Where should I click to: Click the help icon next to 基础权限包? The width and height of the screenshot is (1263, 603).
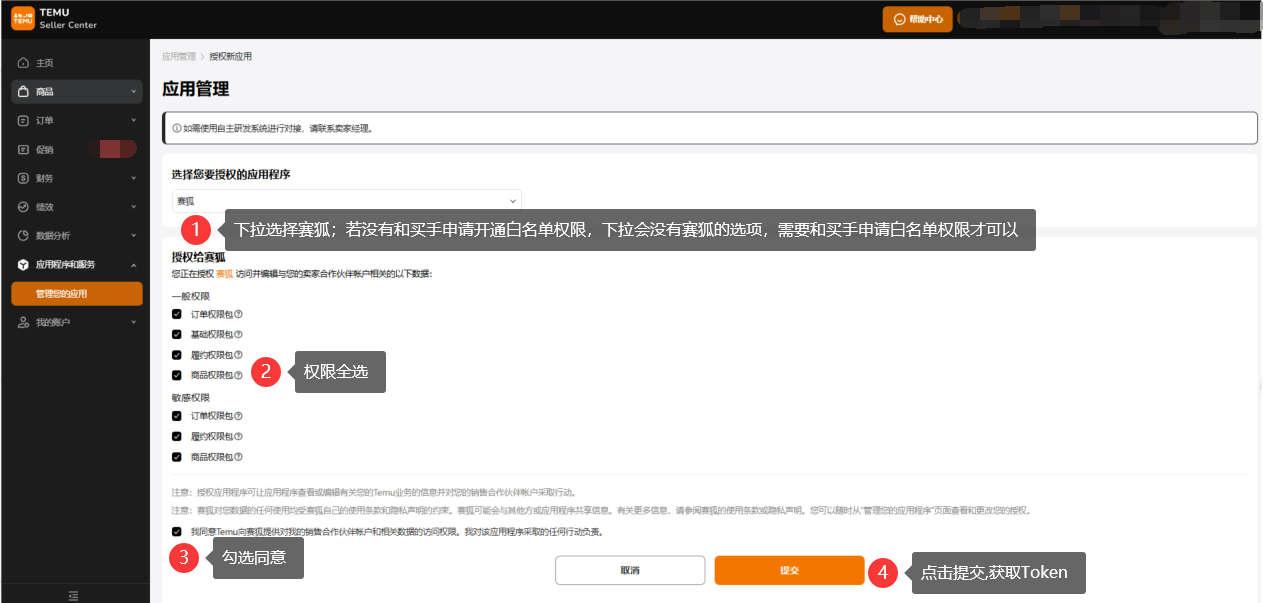(x=238, y=334)
